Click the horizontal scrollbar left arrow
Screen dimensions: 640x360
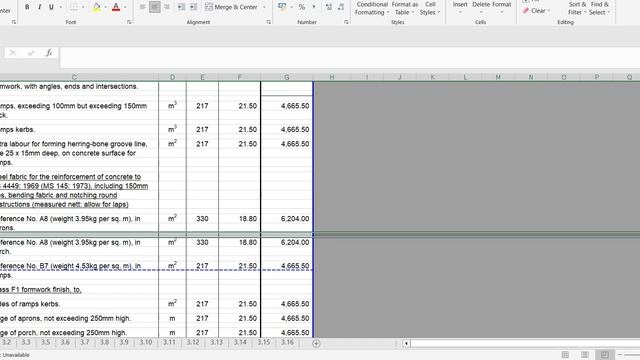(406, 343)
